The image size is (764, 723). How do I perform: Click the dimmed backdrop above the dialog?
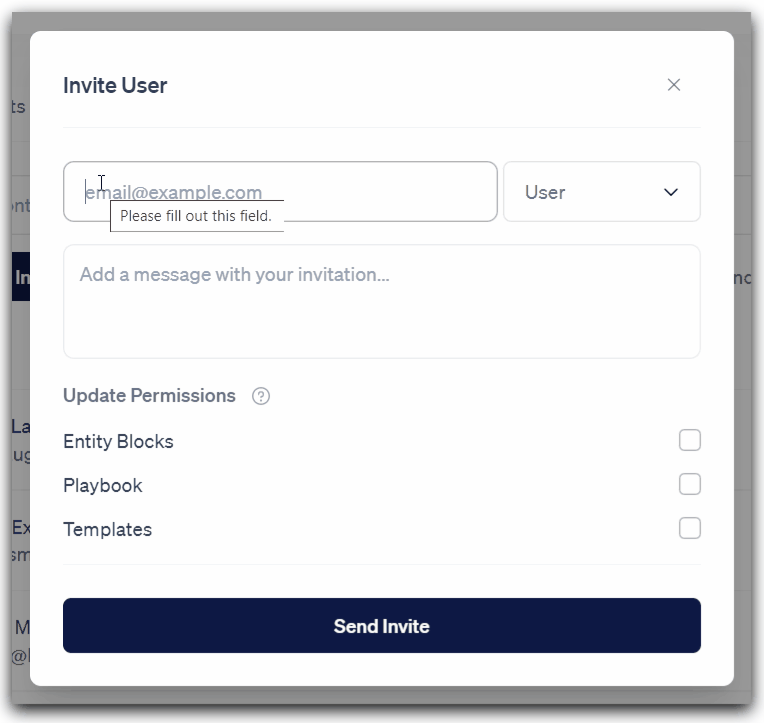(382, 21)
